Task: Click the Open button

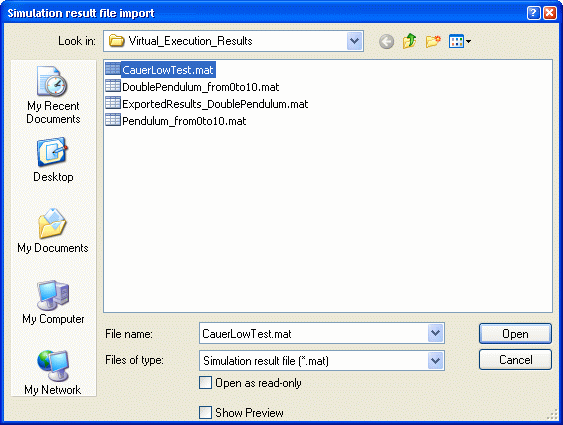Action: pos(515,333)
